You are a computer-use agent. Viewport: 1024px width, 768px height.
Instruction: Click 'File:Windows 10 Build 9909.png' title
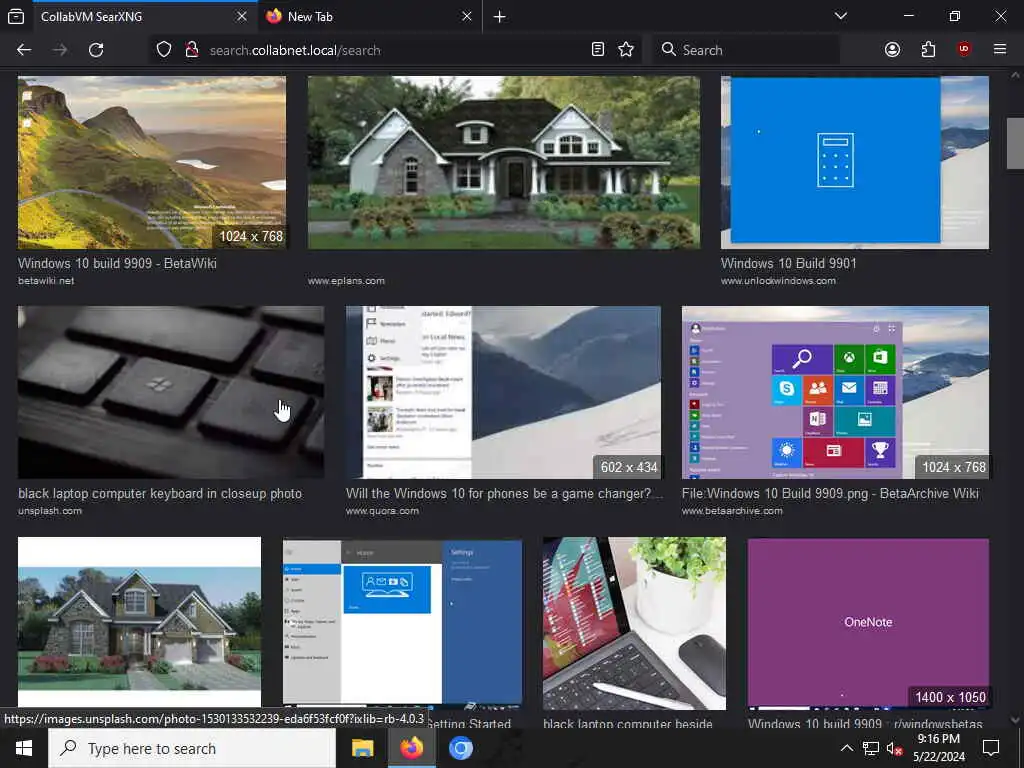click(830, 494)
